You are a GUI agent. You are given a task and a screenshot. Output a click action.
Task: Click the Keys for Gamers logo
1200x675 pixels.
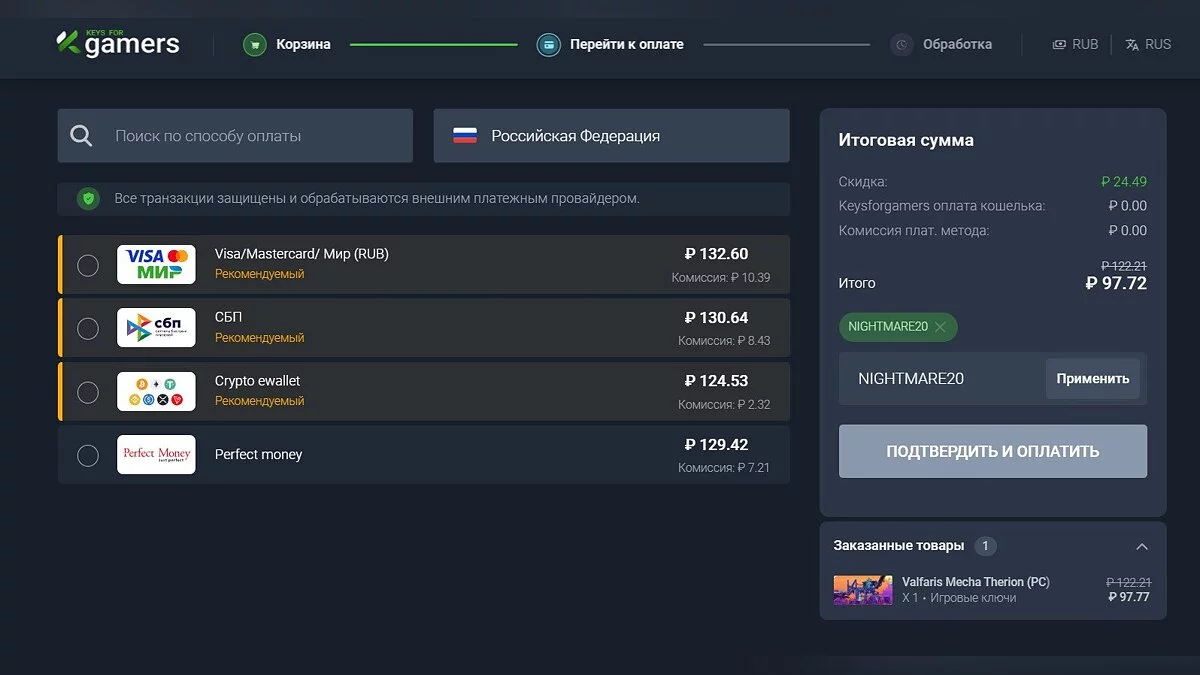(118, 43)
